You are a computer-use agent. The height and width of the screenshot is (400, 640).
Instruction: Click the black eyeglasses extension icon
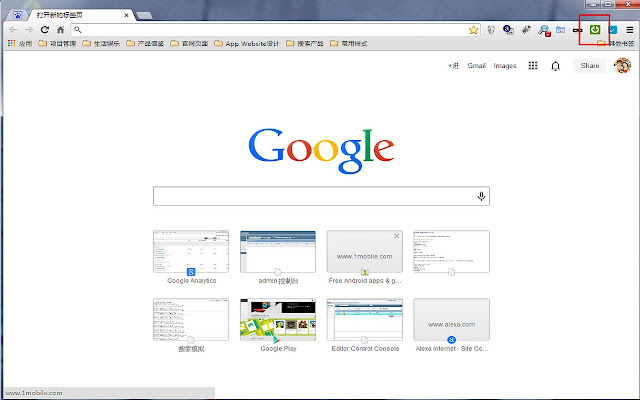(577, 30)
